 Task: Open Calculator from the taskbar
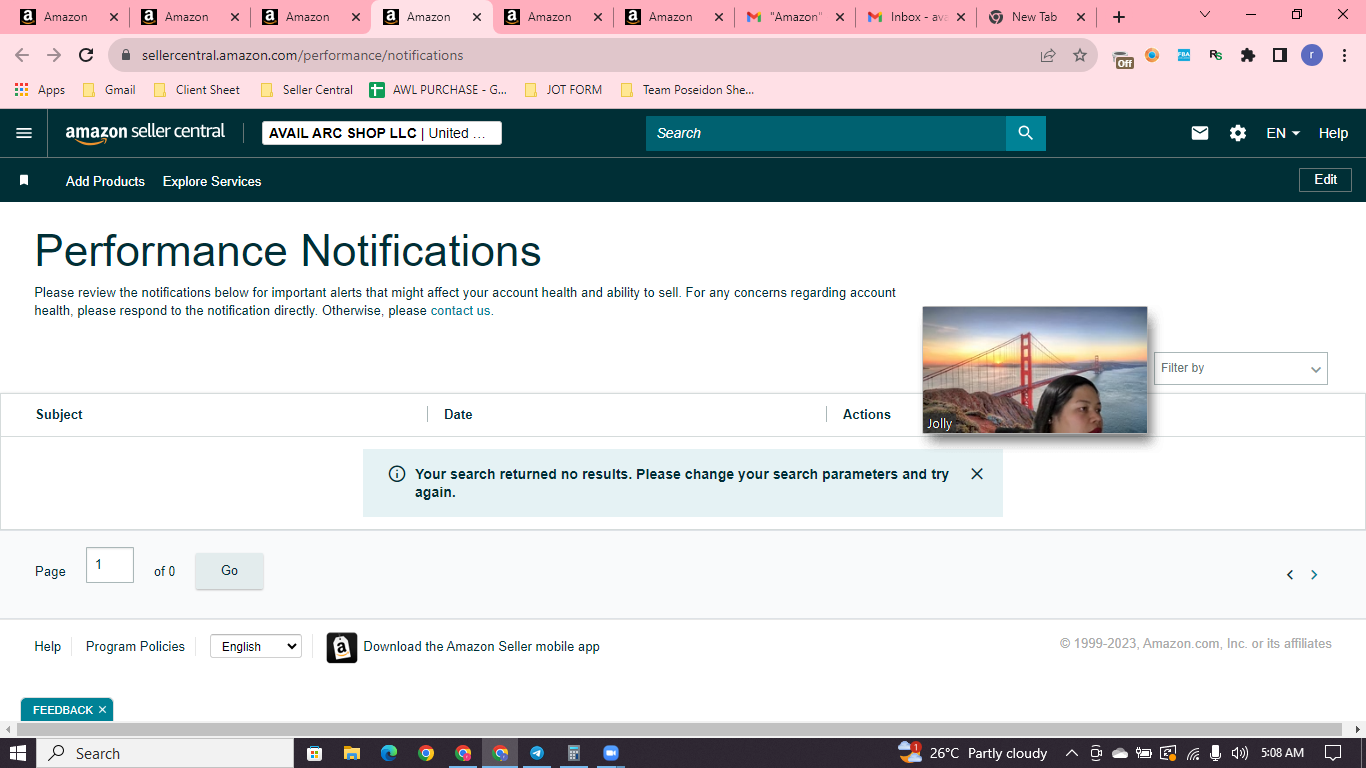[x=574, y=753]
